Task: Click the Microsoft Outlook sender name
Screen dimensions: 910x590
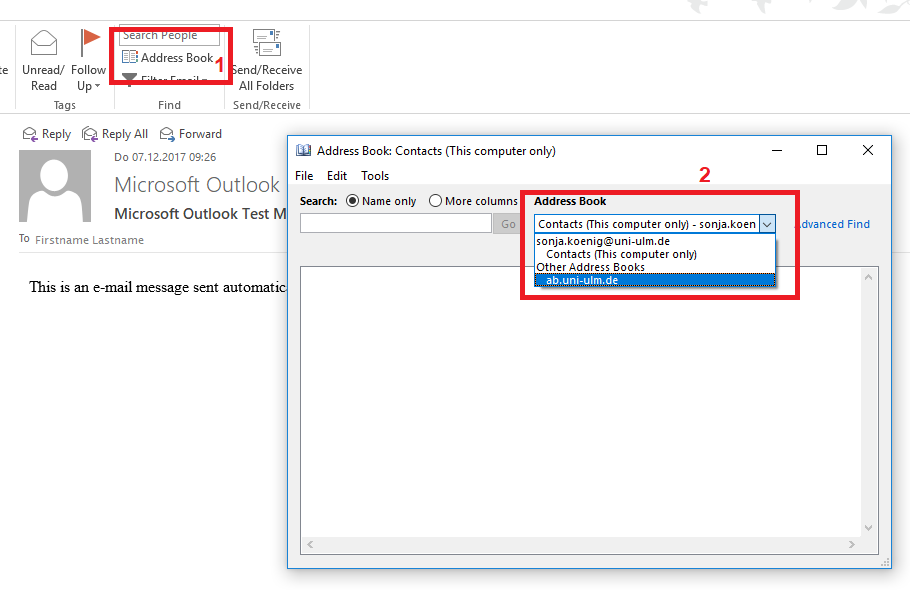Action: (197, 184)
